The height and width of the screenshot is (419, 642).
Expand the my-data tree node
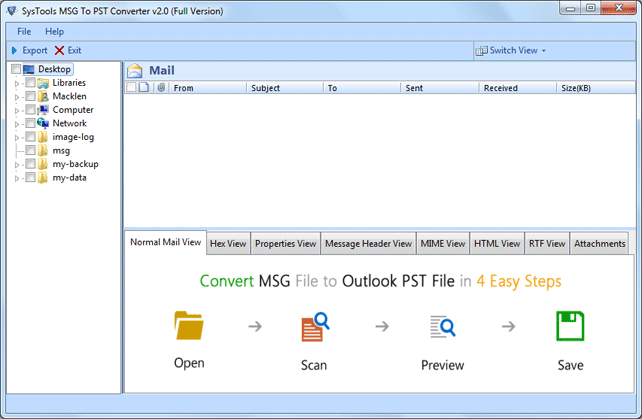[x=17, y=178]
